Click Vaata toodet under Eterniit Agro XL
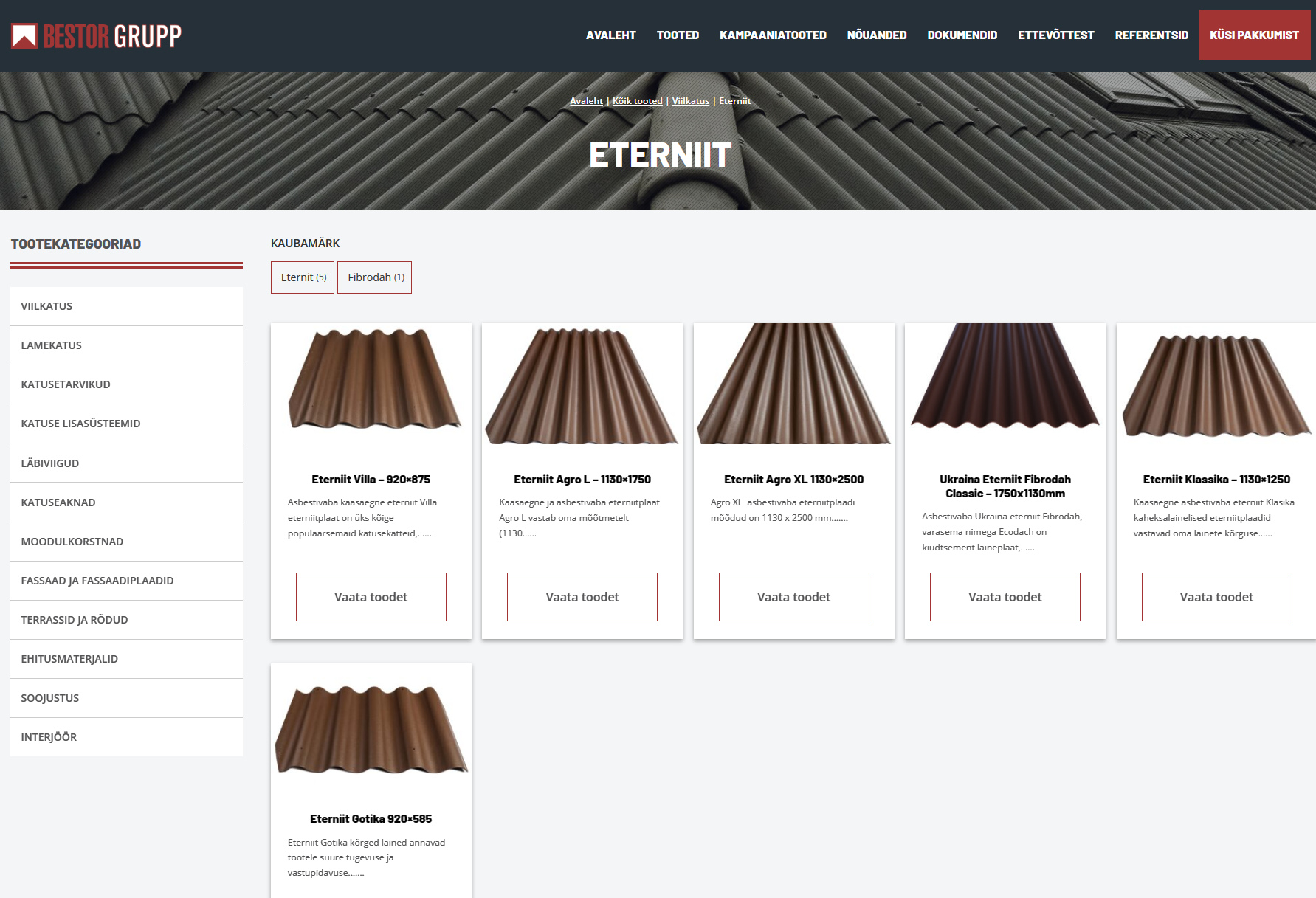 click(794, 597)
